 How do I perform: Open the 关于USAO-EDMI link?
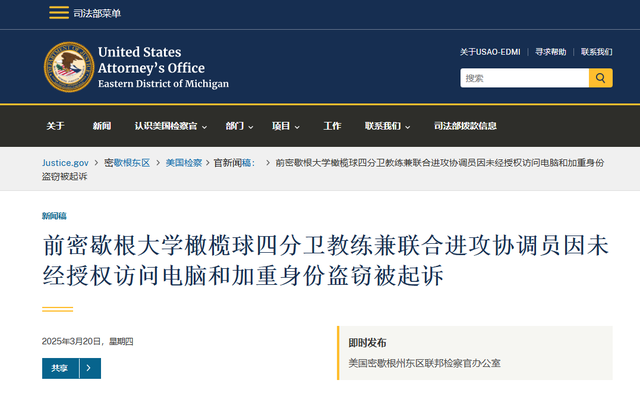pyautogui.click(x=490, y=52)
